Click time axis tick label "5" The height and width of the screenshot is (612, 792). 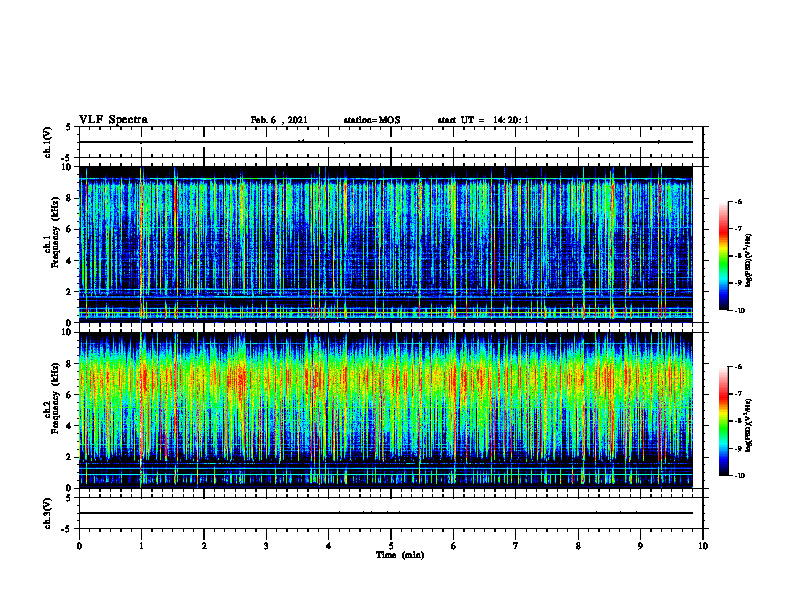pyautogui.click(x=391, y=546)
